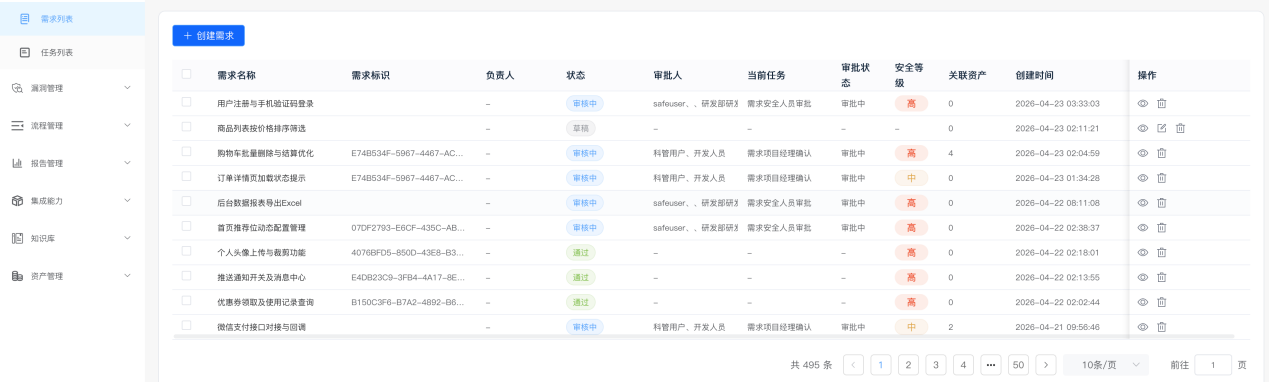Expand the 流程管理 menu chevron
1269x382 pixels.
[x=127, y=125]
